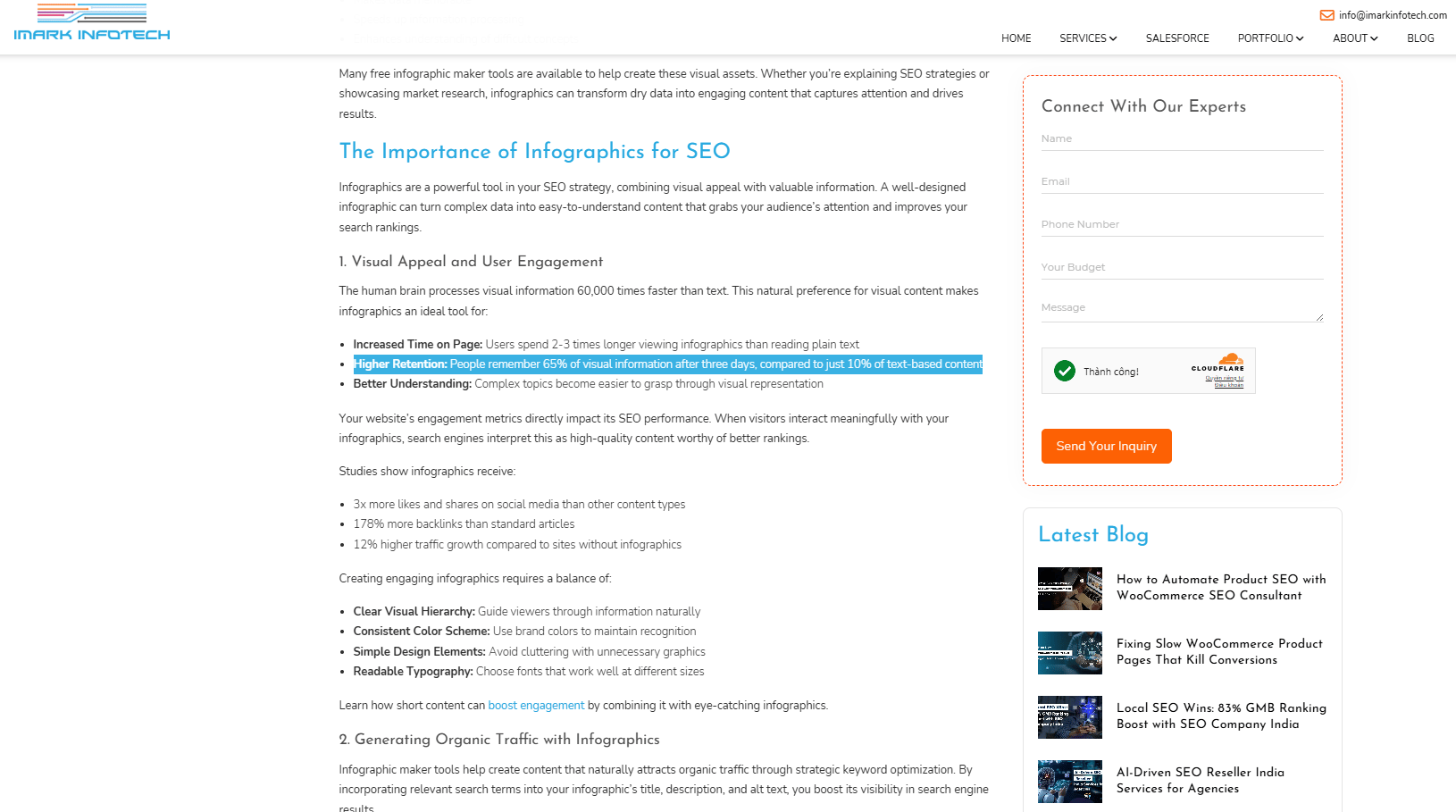
Task: Click the Increased Time on Page bullet
Action: (x=607, y=345)
